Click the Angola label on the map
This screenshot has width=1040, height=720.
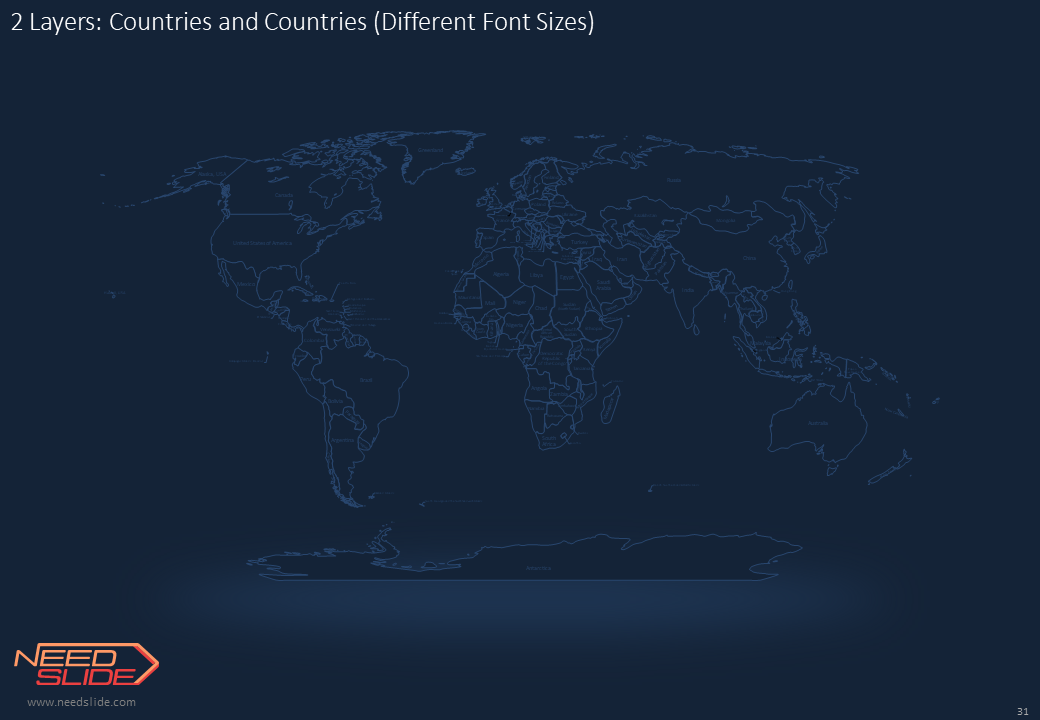tap(539, 389)
